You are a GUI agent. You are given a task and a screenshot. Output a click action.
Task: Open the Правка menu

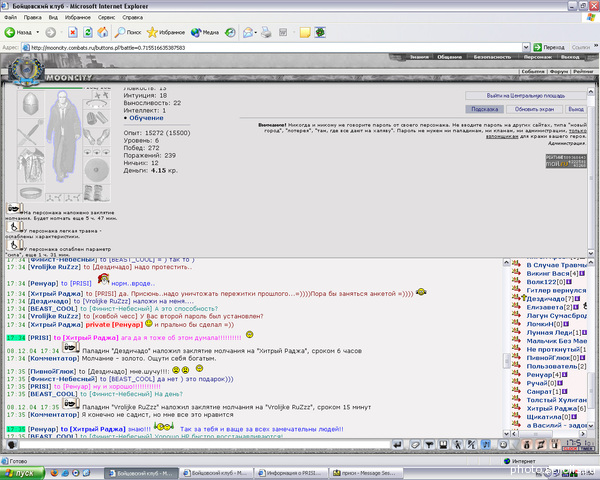pyautogui.click(x=33, y=17)
